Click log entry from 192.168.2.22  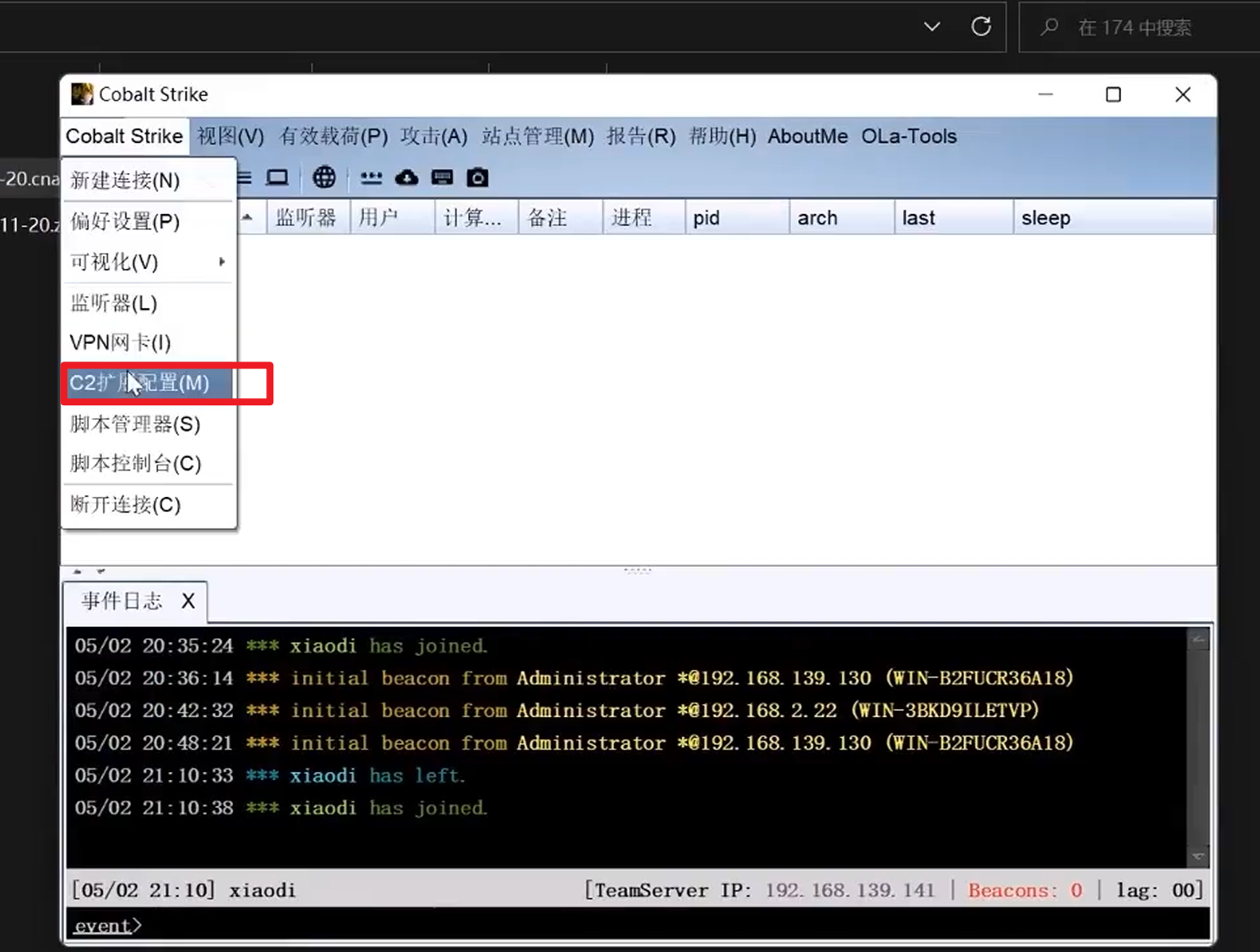point(556,710)
